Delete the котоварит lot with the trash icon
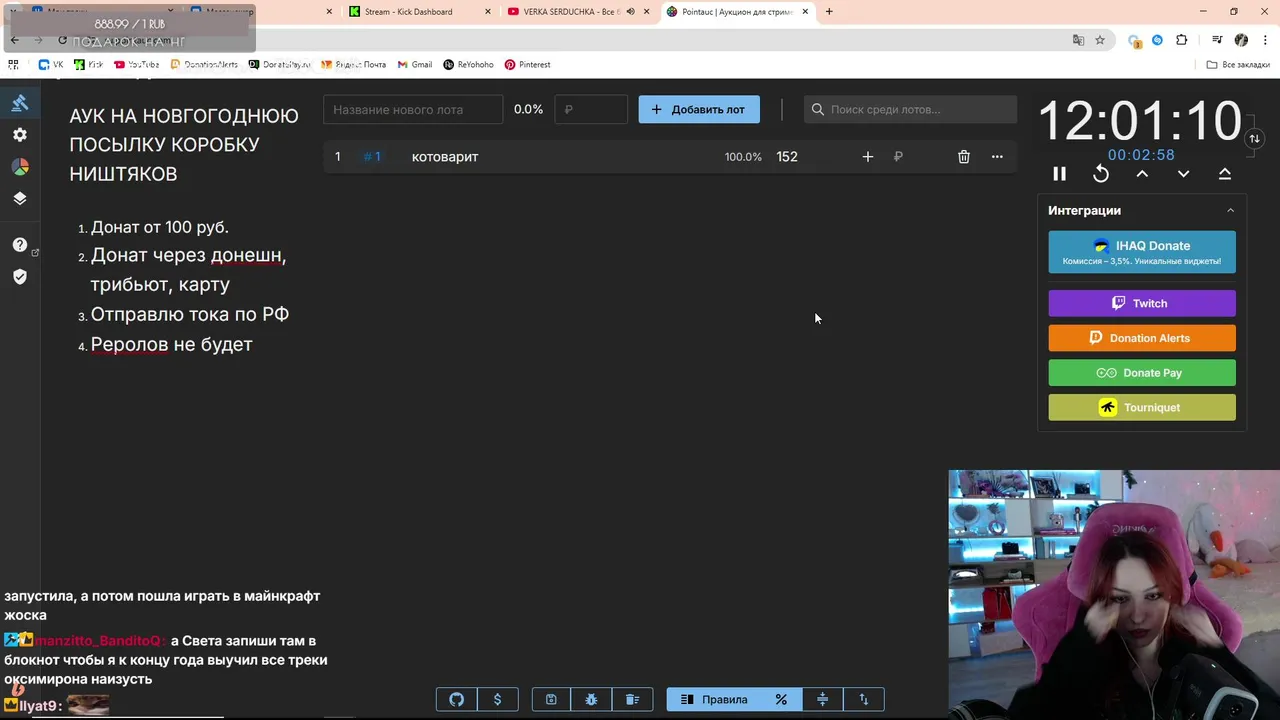This screenshot has height=720, width=1280. click(x=964, y=157)
